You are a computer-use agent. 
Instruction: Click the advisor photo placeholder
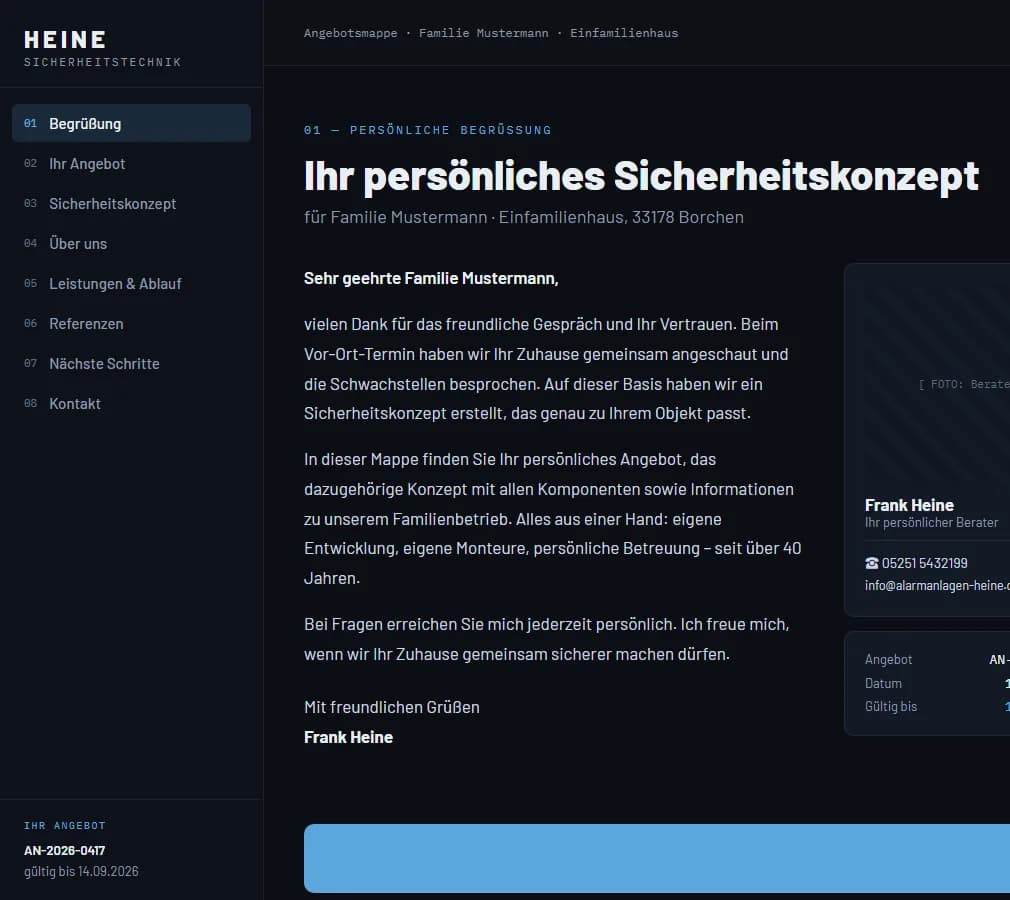pos(937,384)
